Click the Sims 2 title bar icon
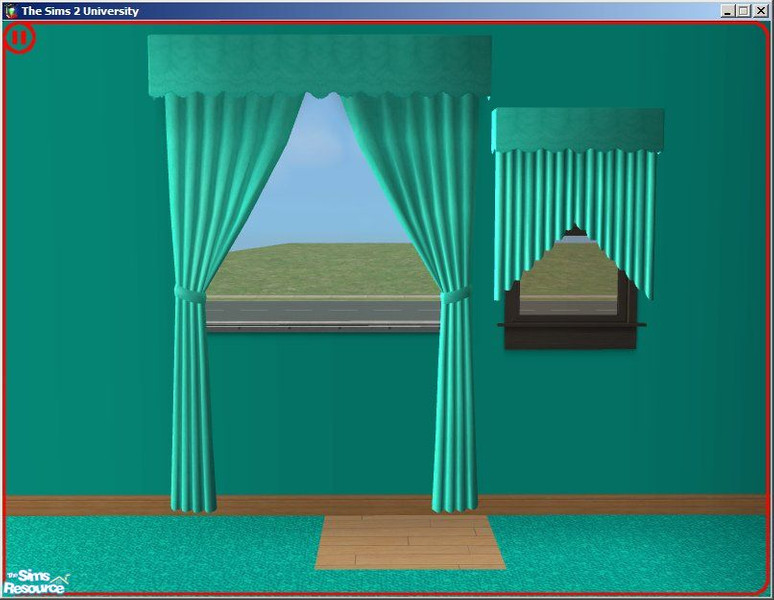This screenshot has width=774, height=600. [x=10, y=10]
